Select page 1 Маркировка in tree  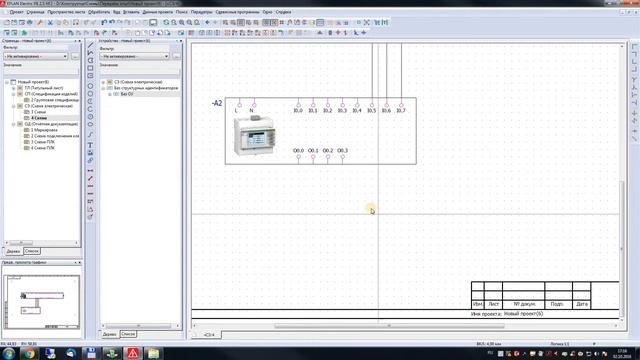tap(44, 130)
